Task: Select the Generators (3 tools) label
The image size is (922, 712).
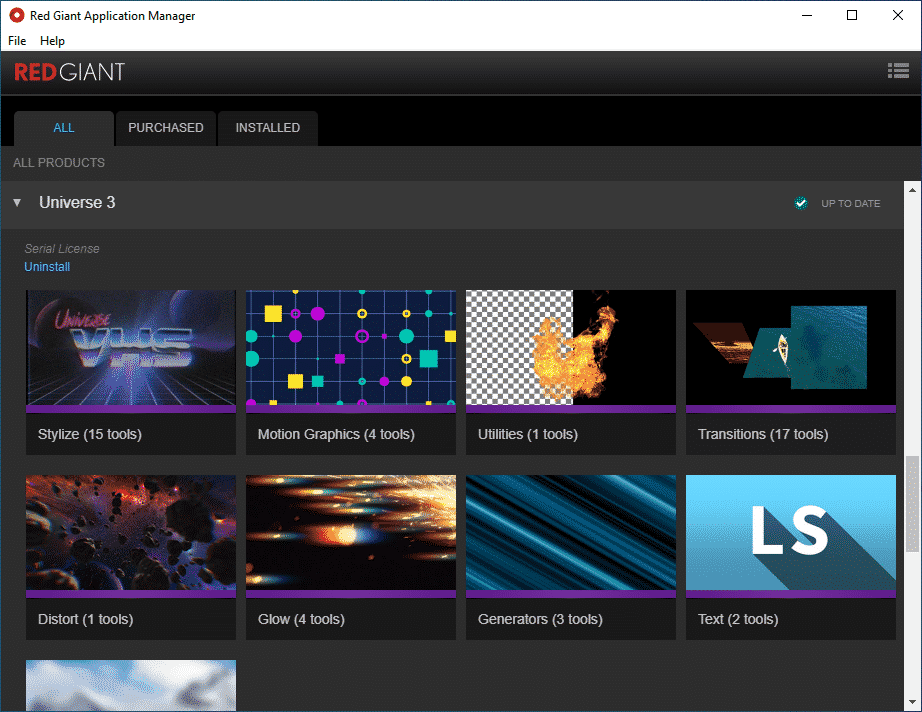Action: (x=540, y=620)
